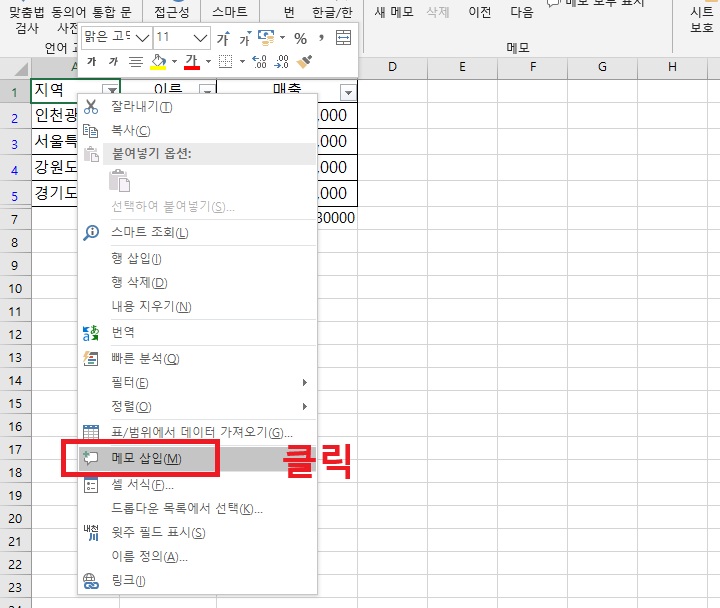
Task: Select row 10 header
Action: (15, 289)
